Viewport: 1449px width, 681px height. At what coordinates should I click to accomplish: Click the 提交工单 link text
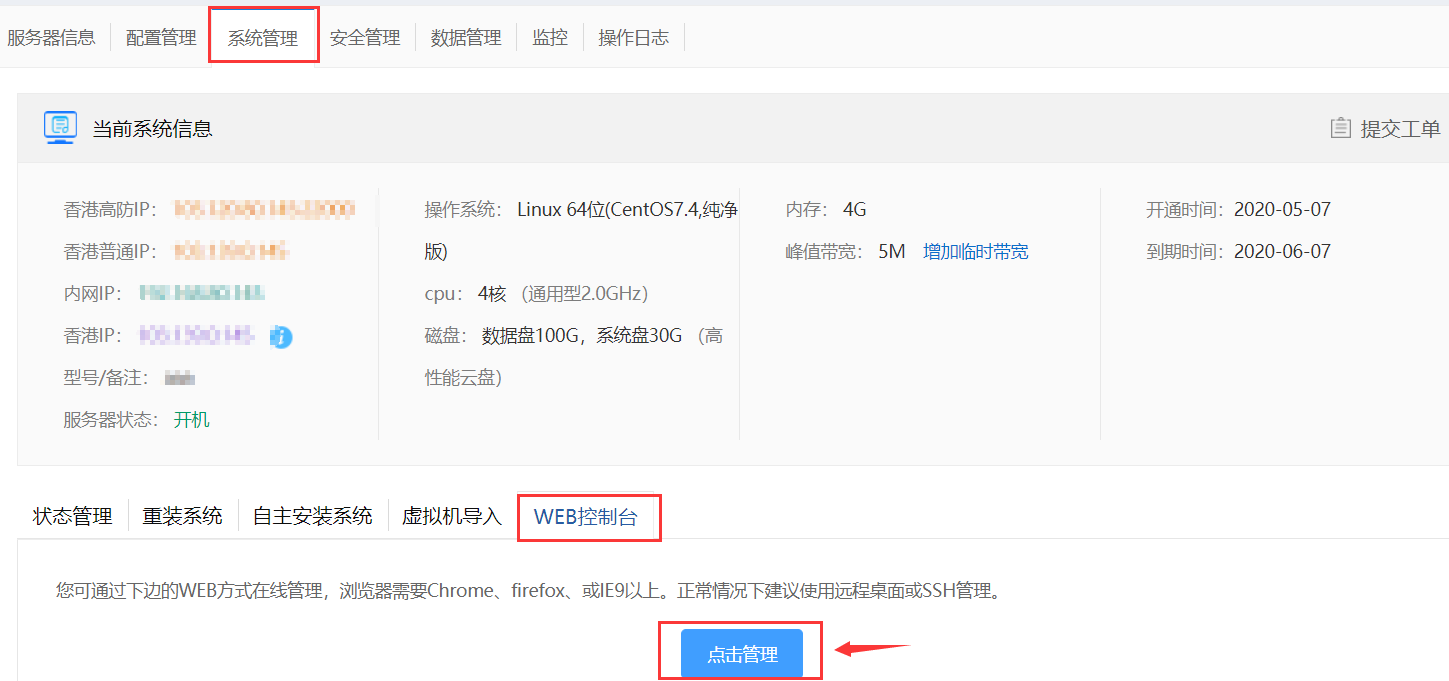click(1400, 129)
